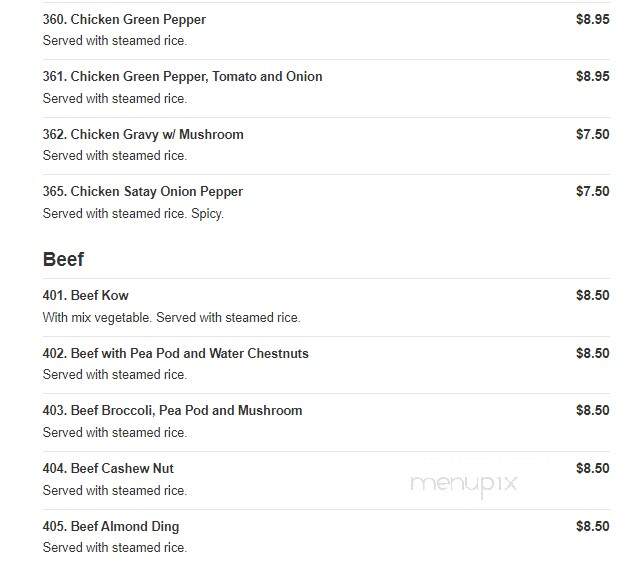The height and width of the screenshot is (566, 643).
Task: Click the $8.50 price for item 402
Action: [x=593, y=353]
